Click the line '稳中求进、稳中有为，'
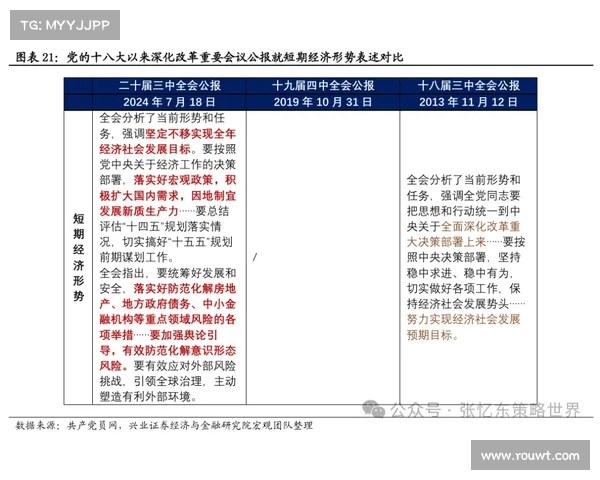Viewport: 600px width, 480px height. (459, 273)
